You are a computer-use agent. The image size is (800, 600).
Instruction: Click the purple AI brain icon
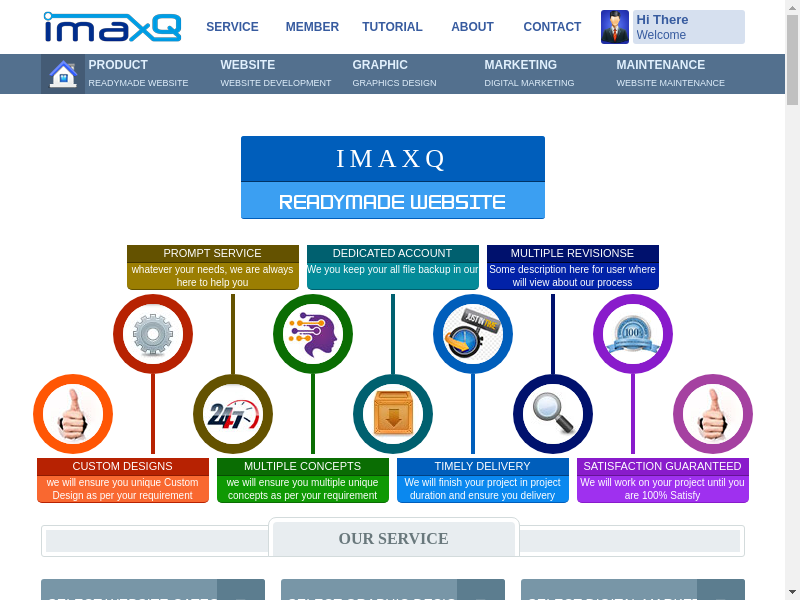point(313,334)
